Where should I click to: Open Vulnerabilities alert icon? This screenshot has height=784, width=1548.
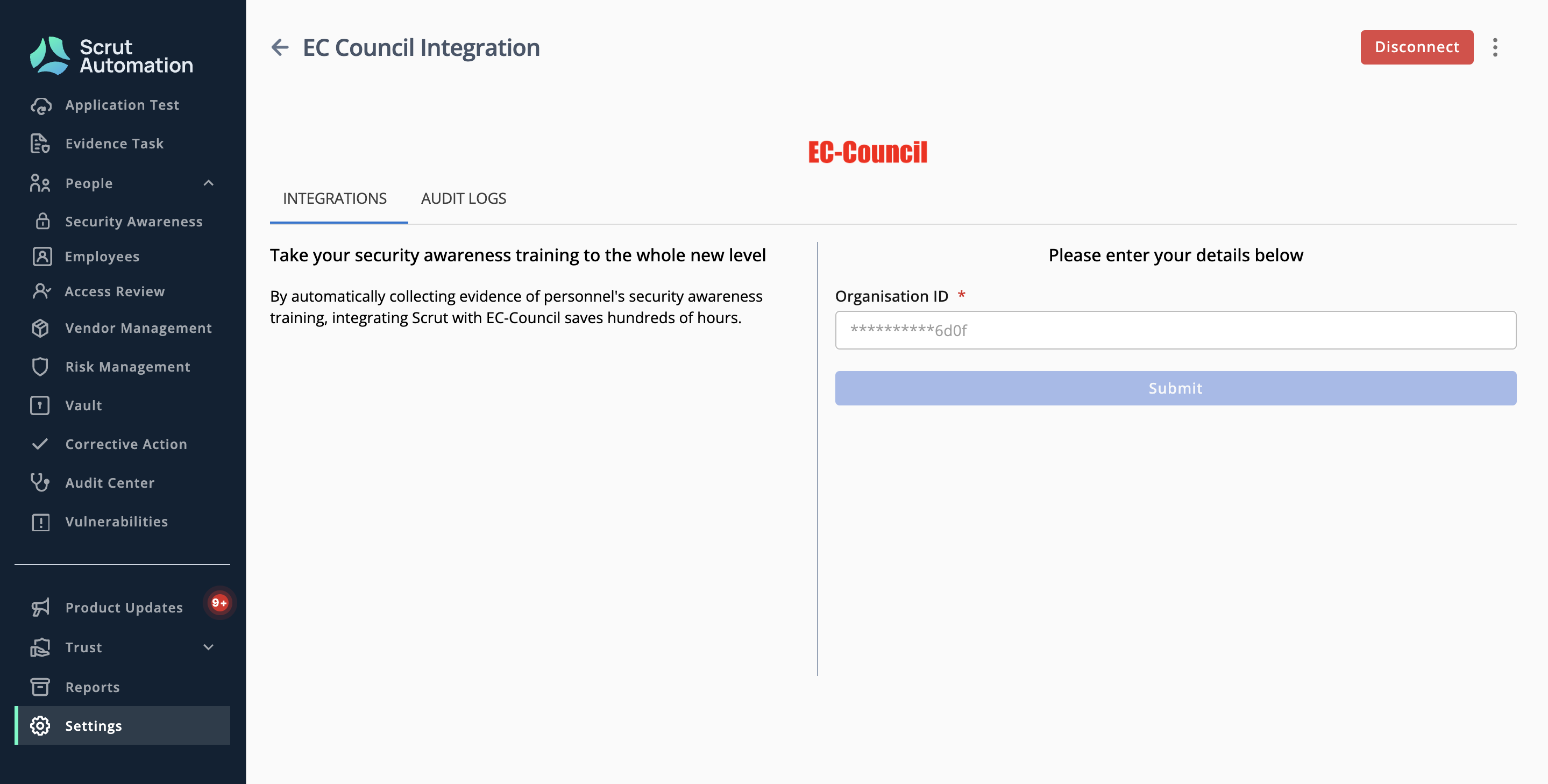pos(40,522)
